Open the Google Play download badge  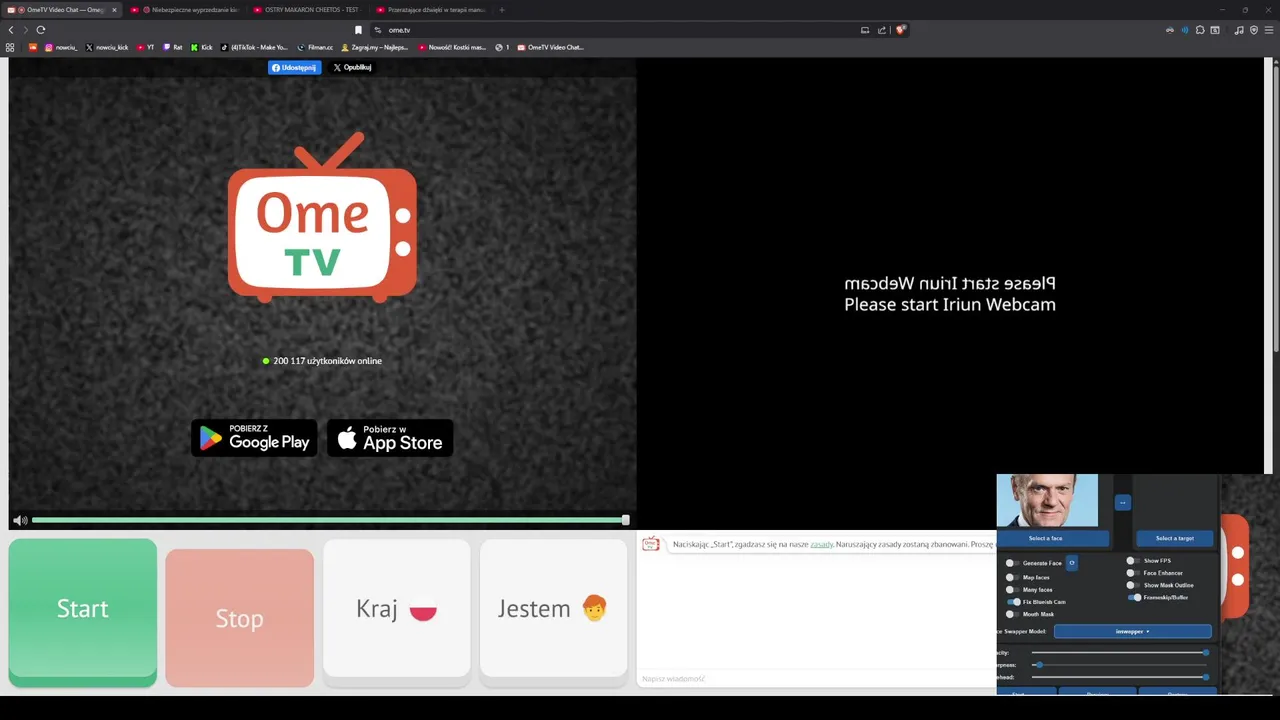click(254, 438)
